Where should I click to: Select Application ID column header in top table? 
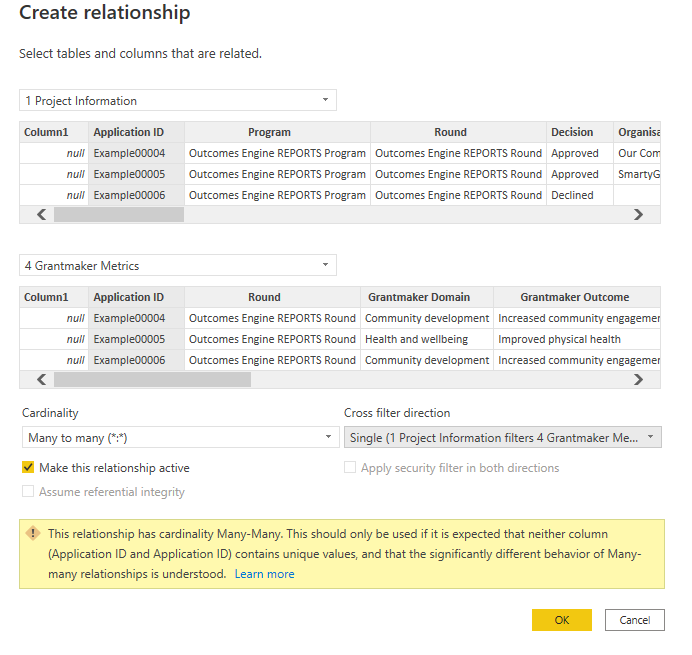(129, 132)
